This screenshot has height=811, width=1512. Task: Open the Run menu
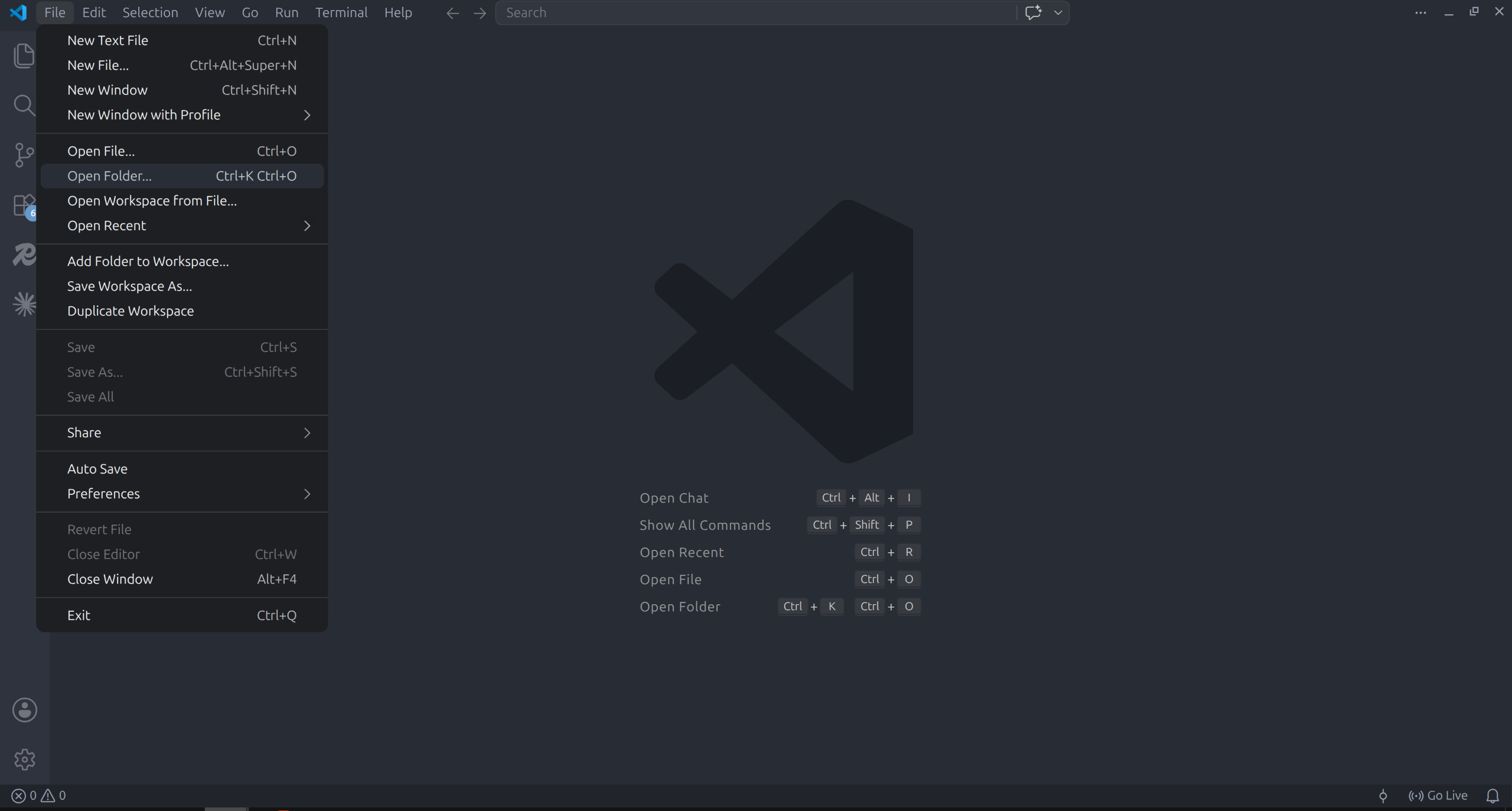tap(286, 12)
